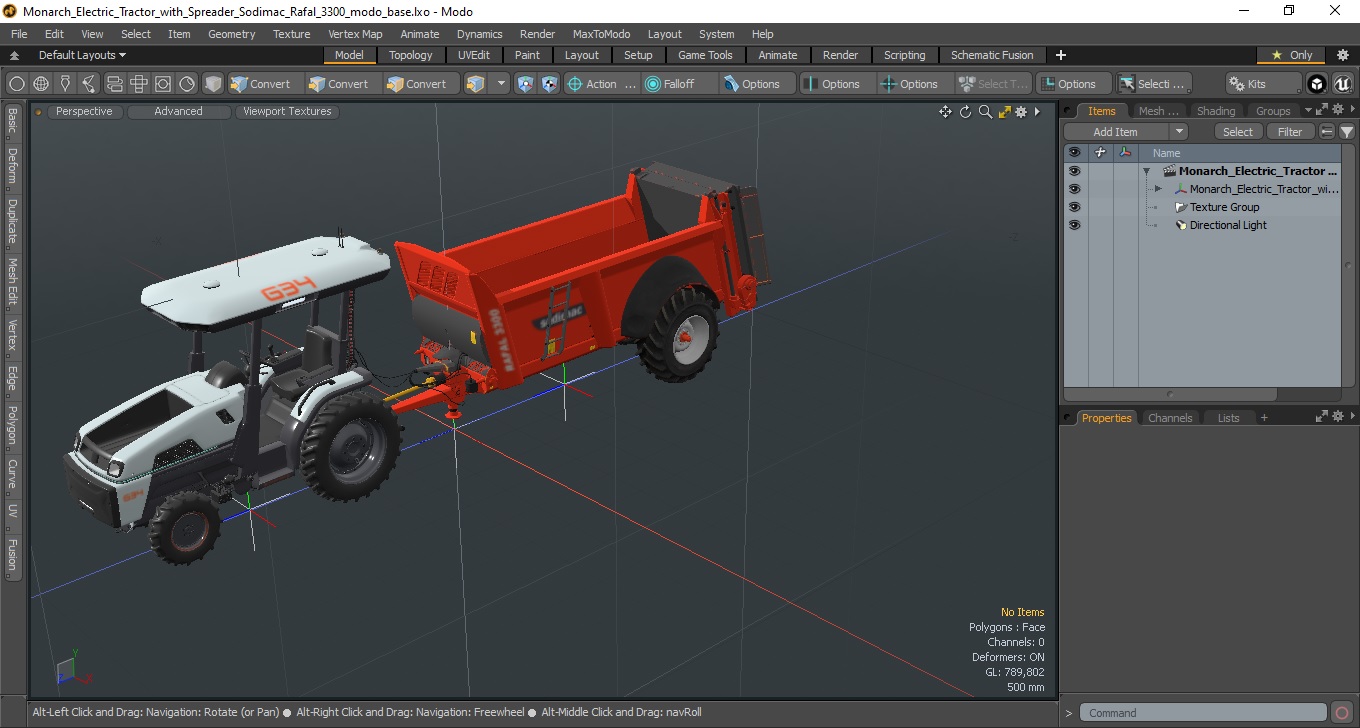Open the dropdown arrow after cube preset
Screen dimensions: 1360x728
coord(501,84)
